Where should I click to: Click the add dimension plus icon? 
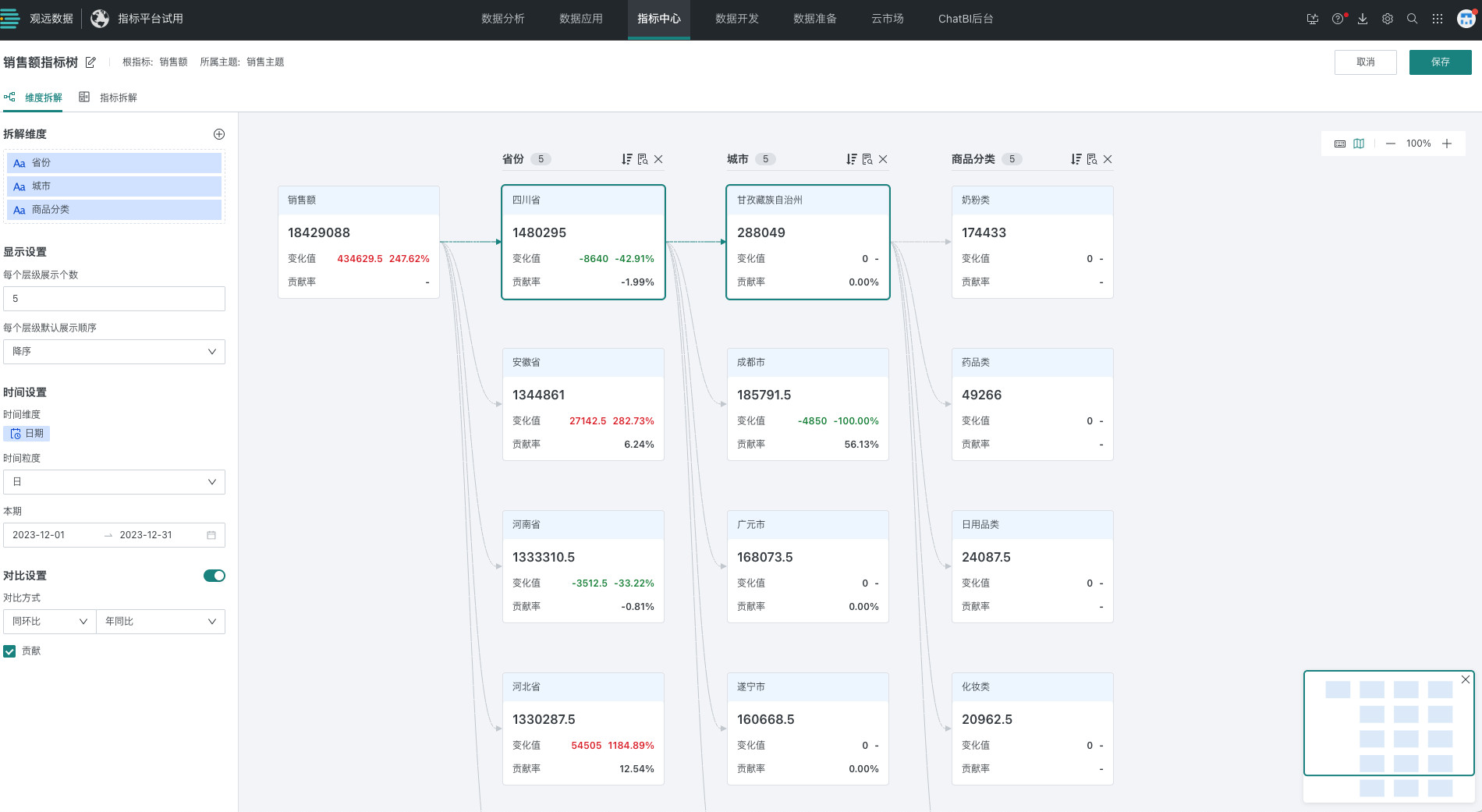(x=219, y=134)
